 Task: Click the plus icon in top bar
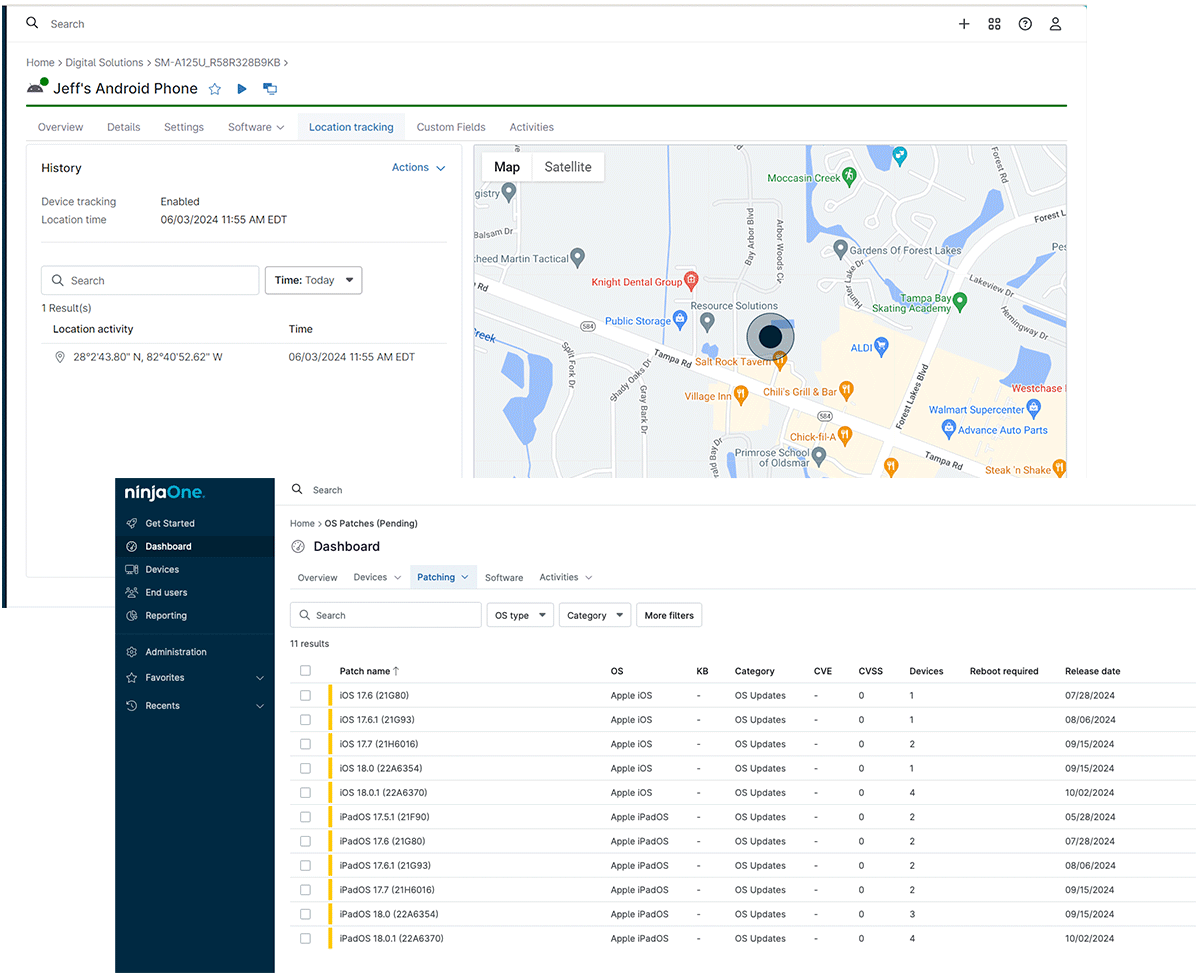click(964, 24)
